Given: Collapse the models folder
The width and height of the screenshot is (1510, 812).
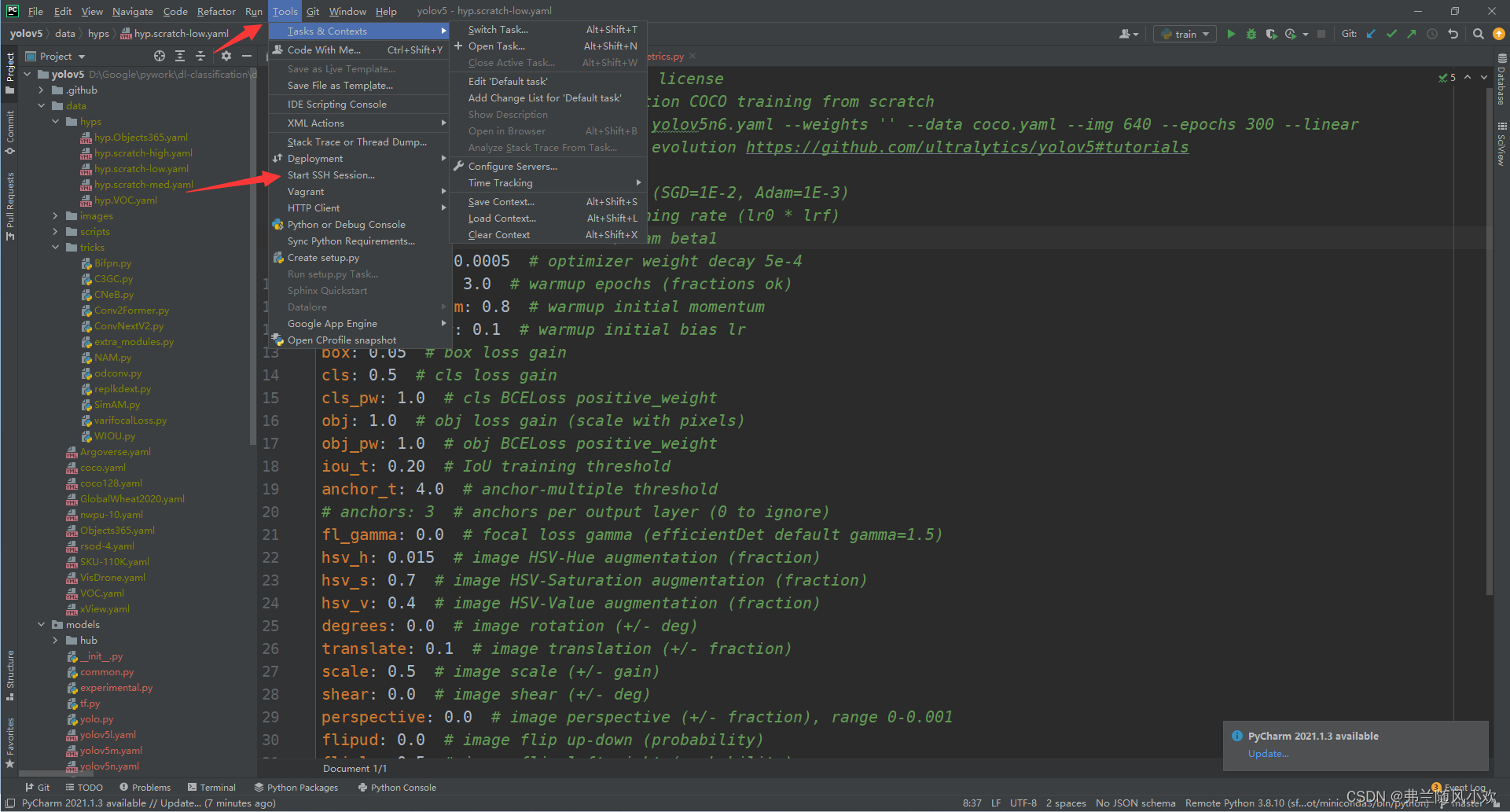Looking at the screenshot, I should click(x=42, y=624).
